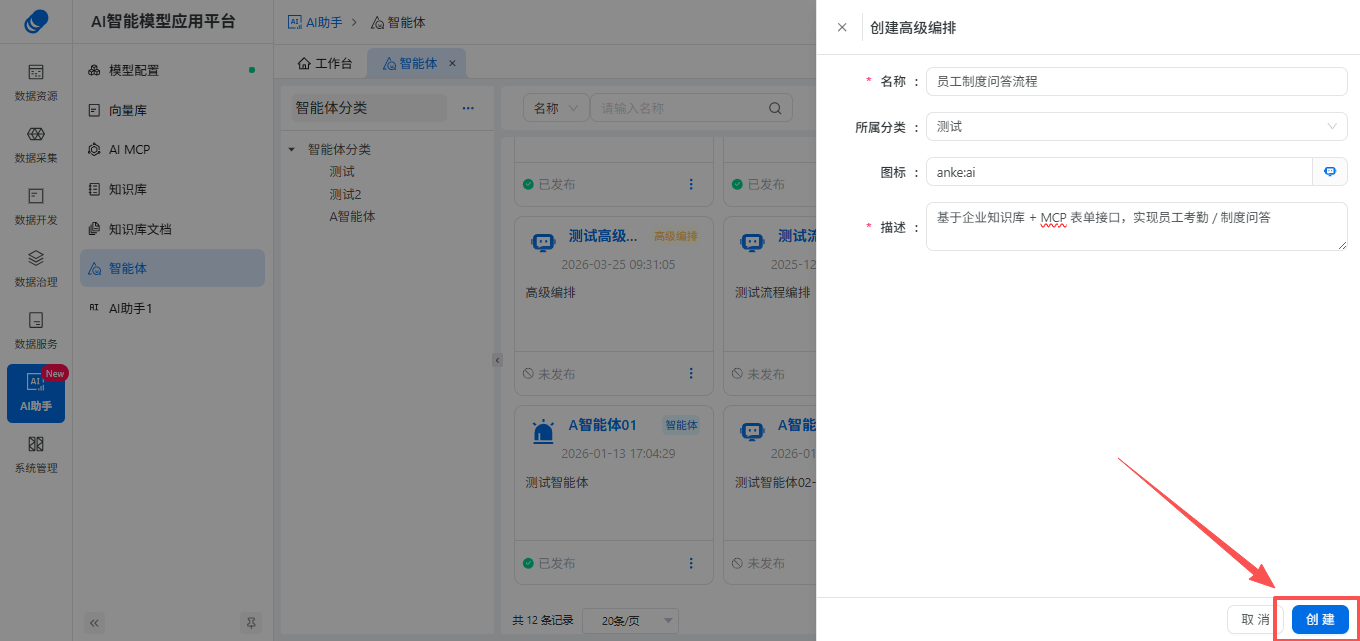This screenshot has width=1360, height=641.
Task: Click the 取消 button
Action: pos(1255,619)
